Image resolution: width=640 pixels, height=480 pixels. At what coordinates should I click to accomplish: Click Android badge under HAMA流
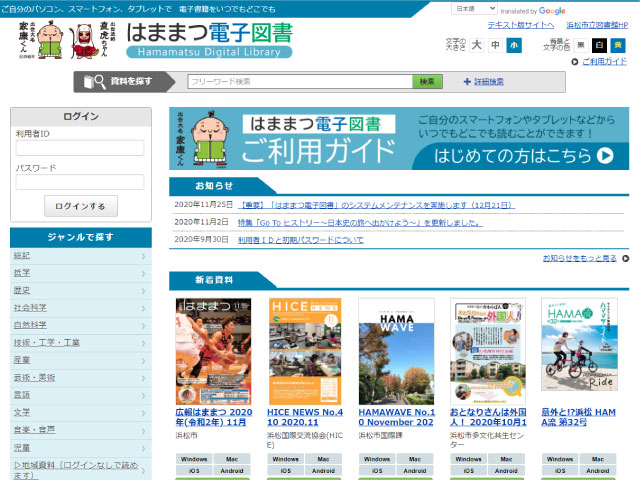pos(598,471)
